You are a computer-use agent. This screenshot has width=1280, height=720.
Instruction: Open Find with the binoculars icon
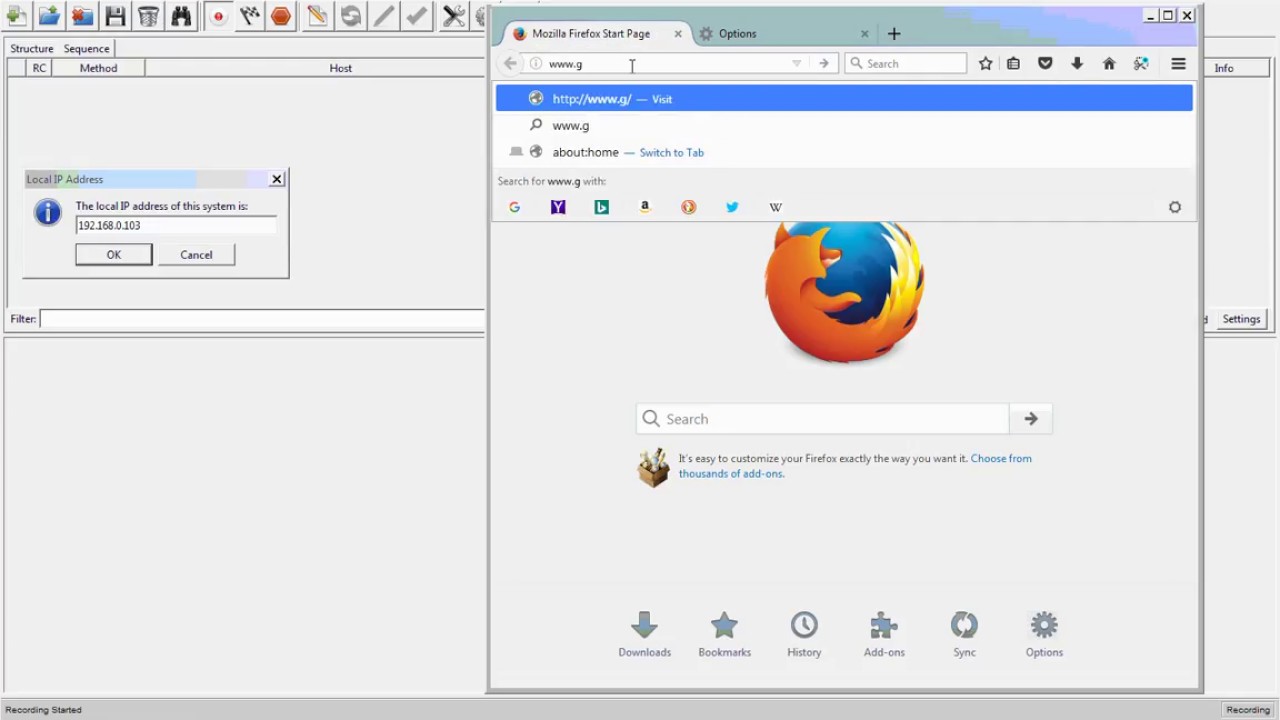(x=181, y=16)
